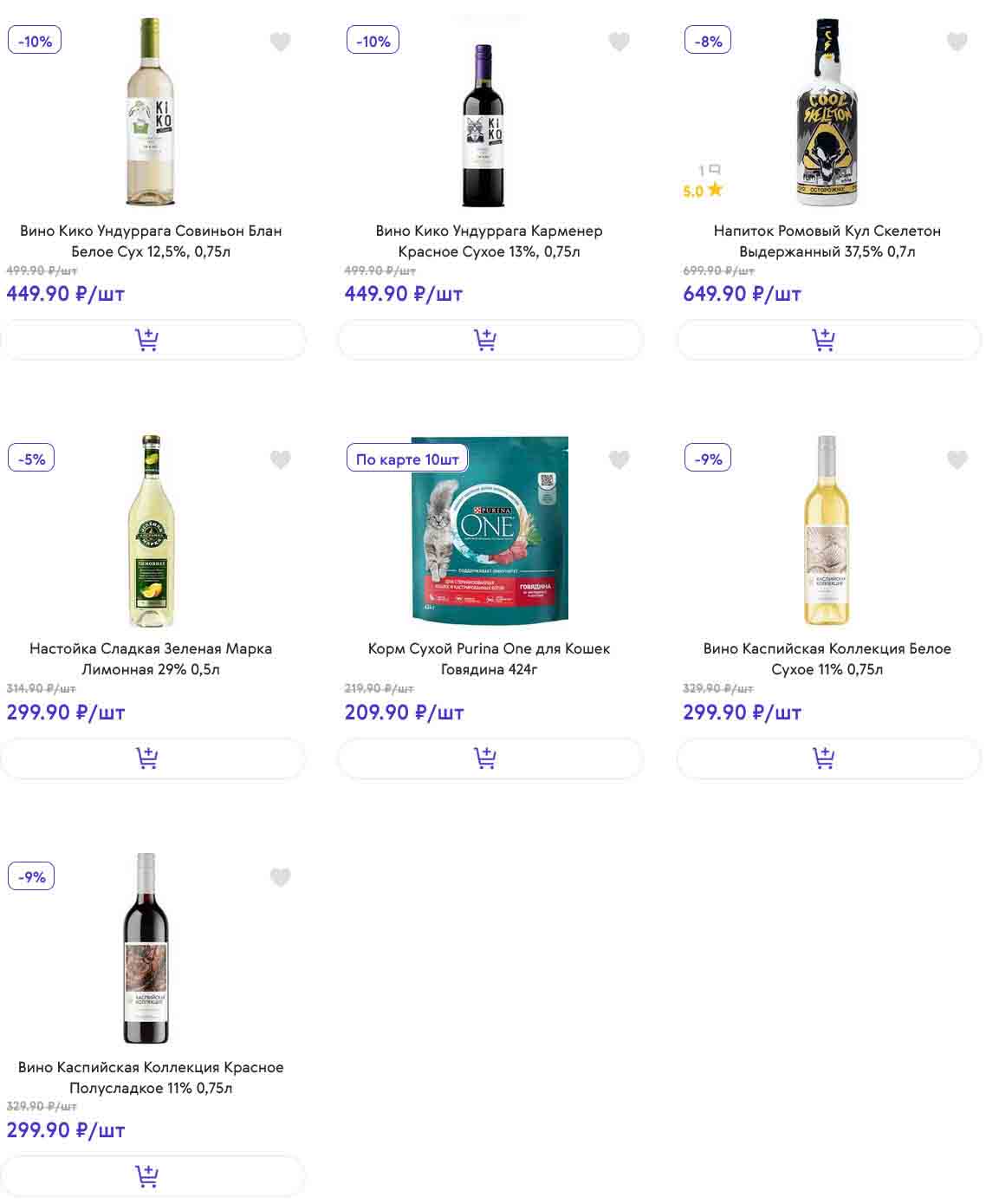
Task: Mark Зеленая Марка liqueur as favorite
Action: point(280,459)
